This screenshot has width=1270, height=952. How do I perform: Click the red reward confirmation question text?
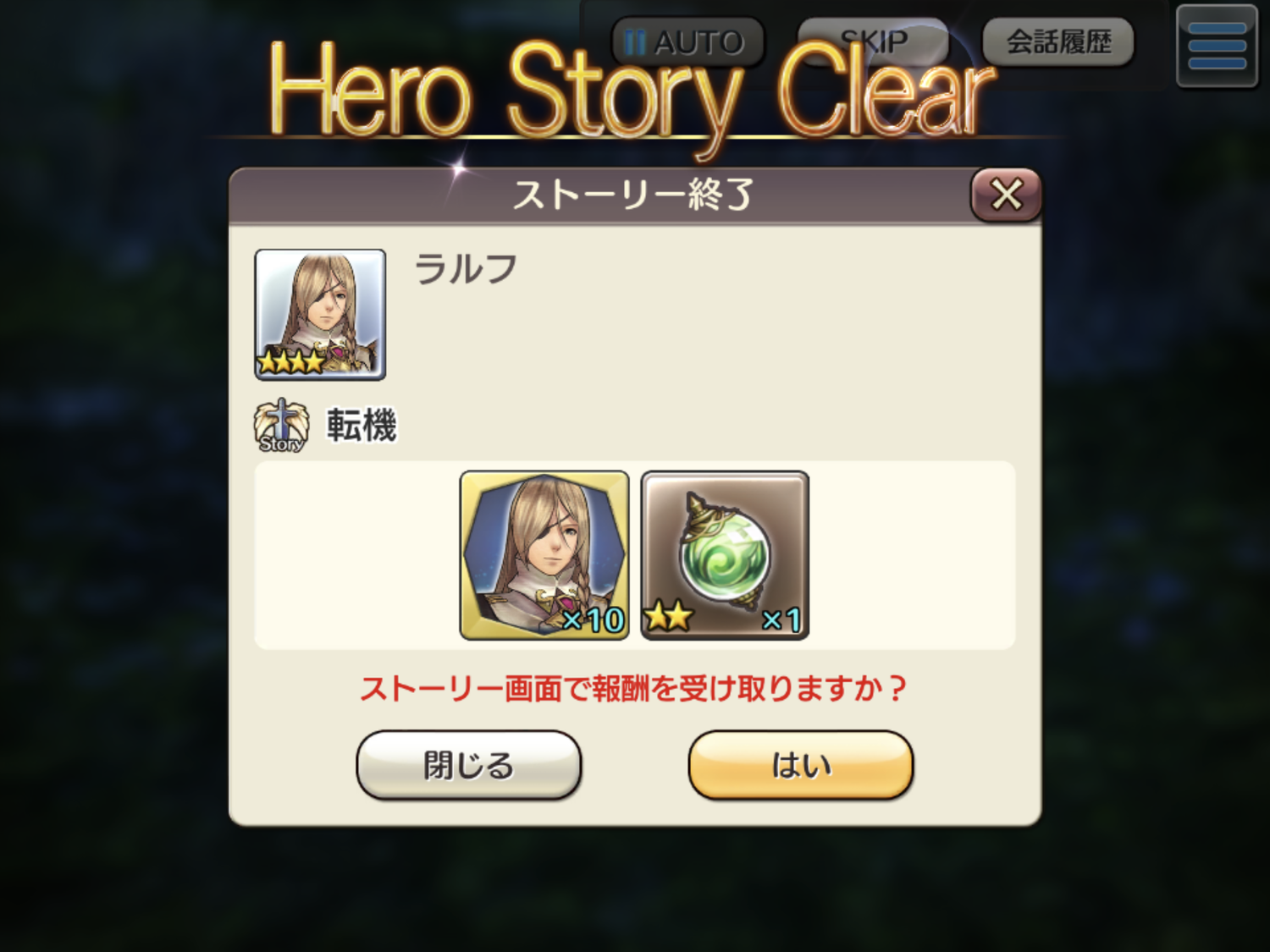coord(633,688)
